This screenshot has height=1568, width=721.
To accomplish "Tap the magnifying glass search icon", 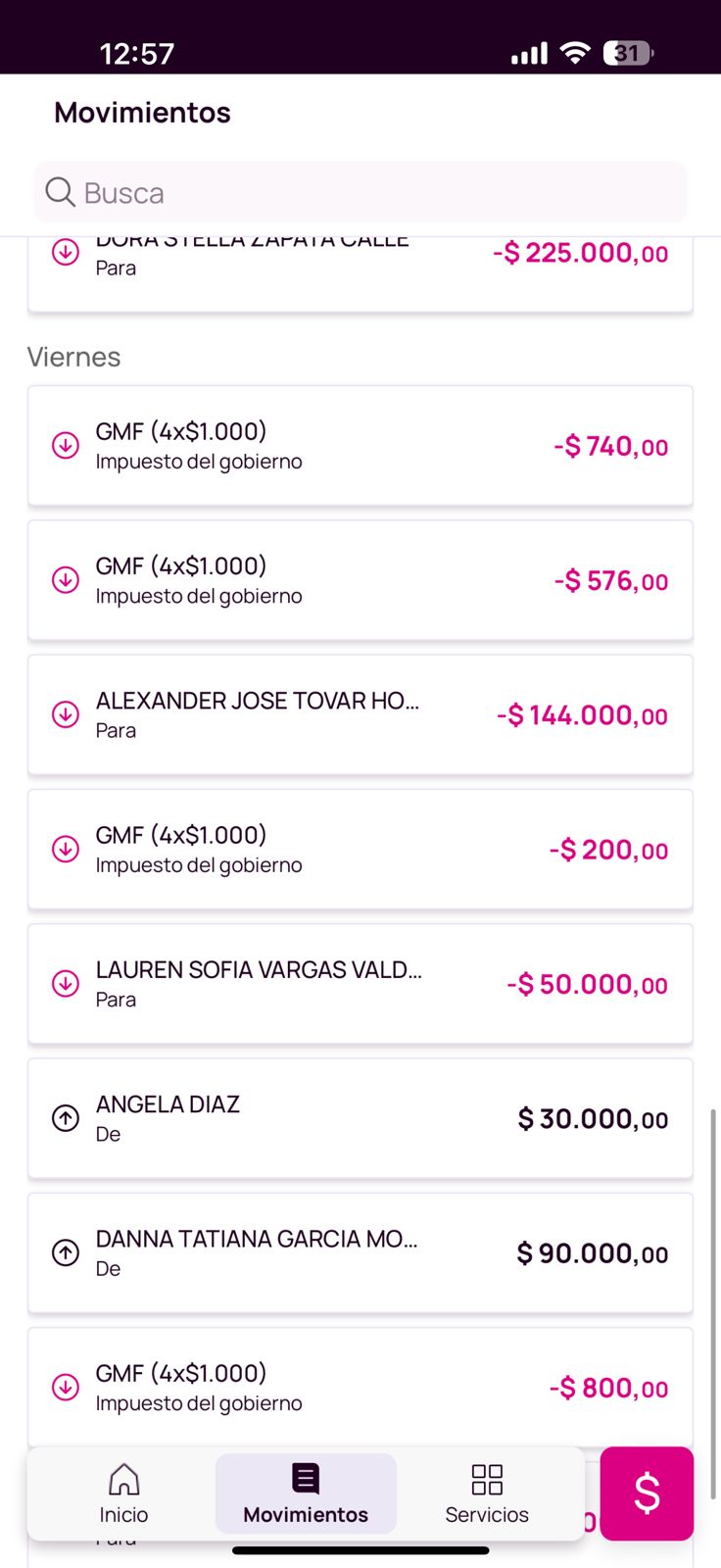I will coord(60,192).
